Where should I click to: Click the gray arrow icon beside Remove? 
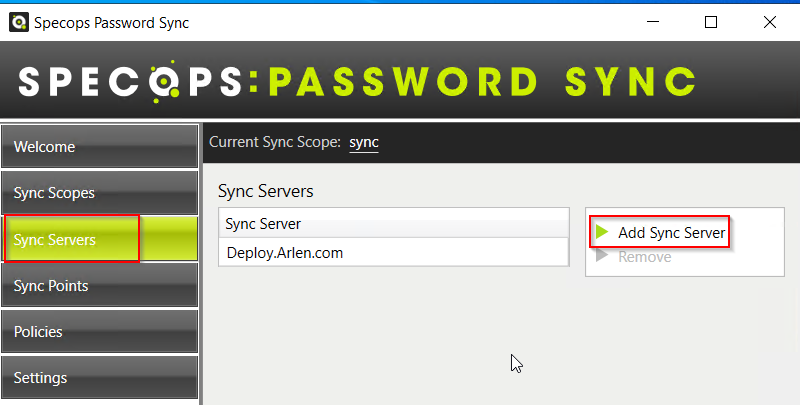click(x=602, y=256)
